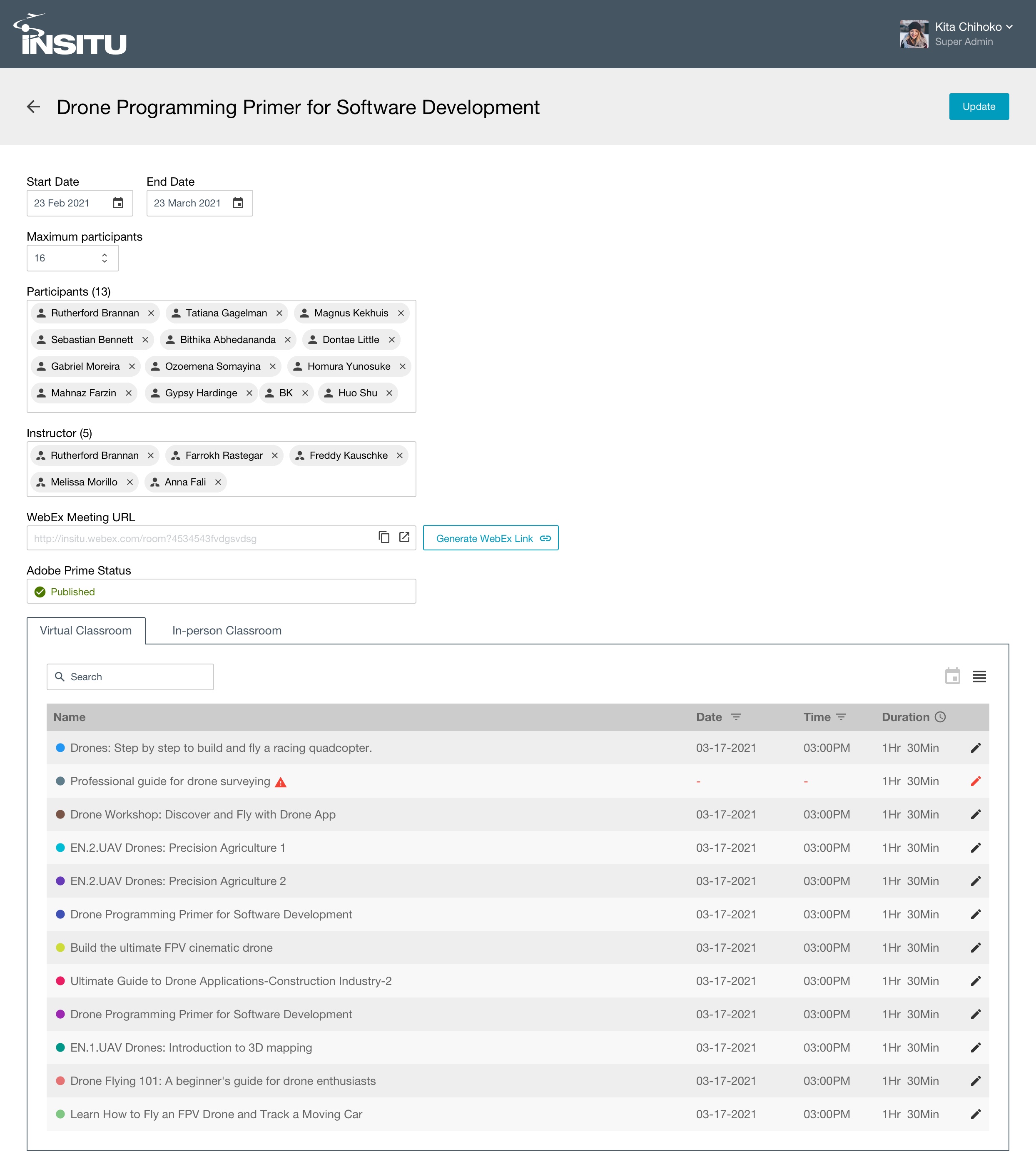The image size is (1036, 1174).
Task: Go back using the left arrow icon
Action: 33,107
